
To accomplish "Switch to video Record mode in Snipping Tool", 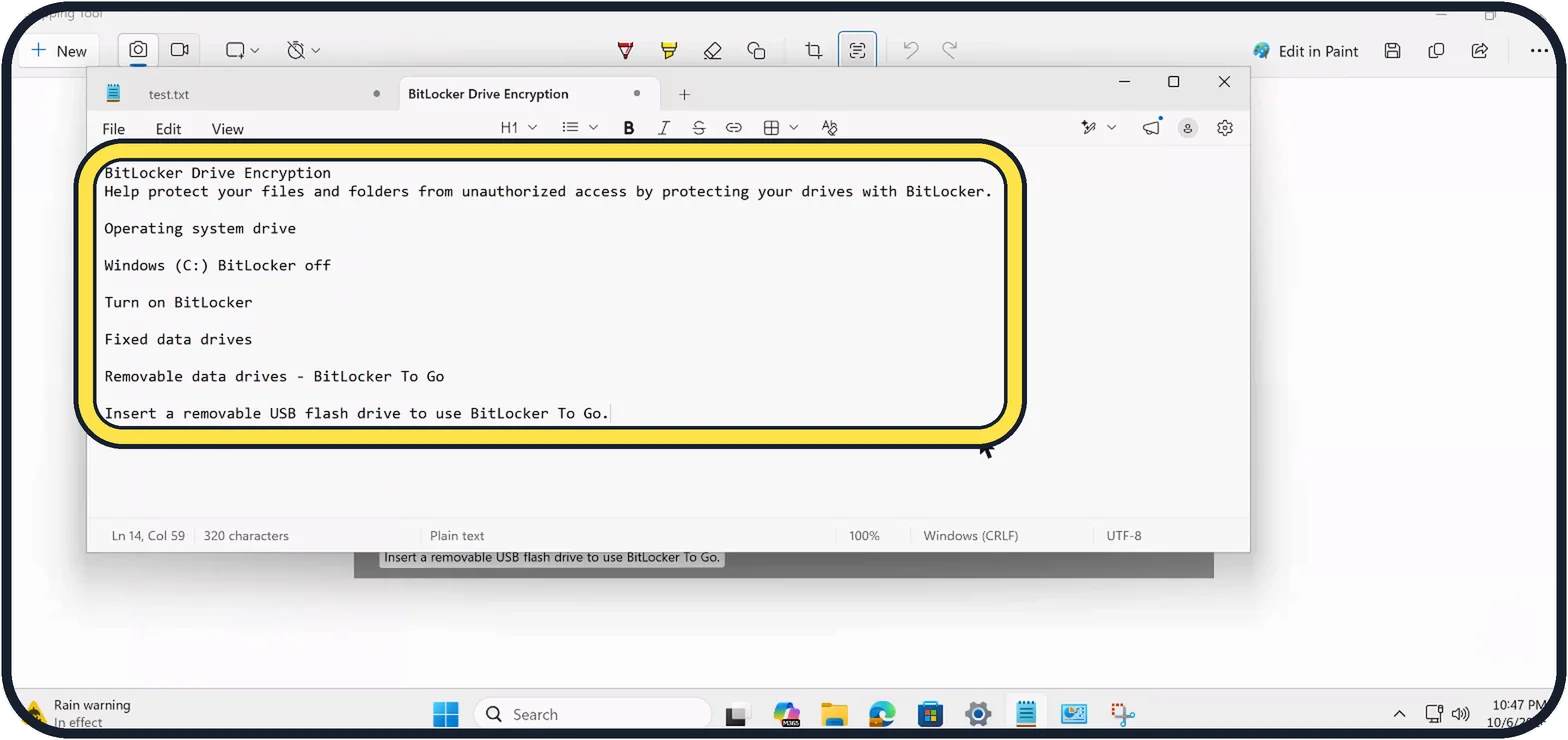I will pyautogui.click(x=180, y=50).
